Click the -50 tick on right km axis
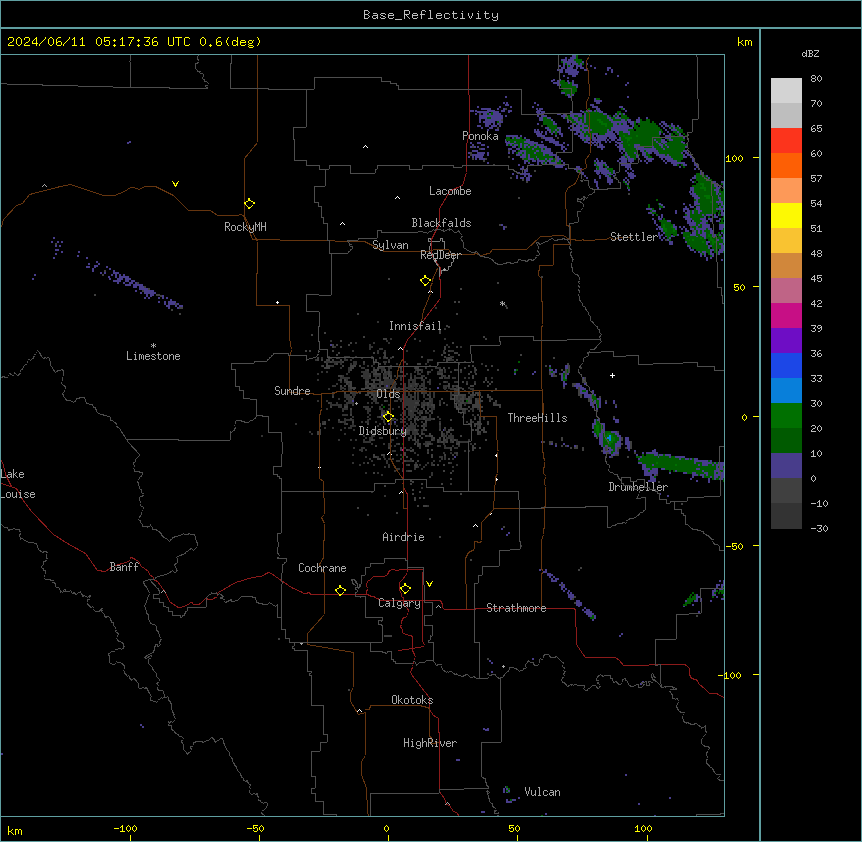 pyautogui.click(x=734, y=546)
